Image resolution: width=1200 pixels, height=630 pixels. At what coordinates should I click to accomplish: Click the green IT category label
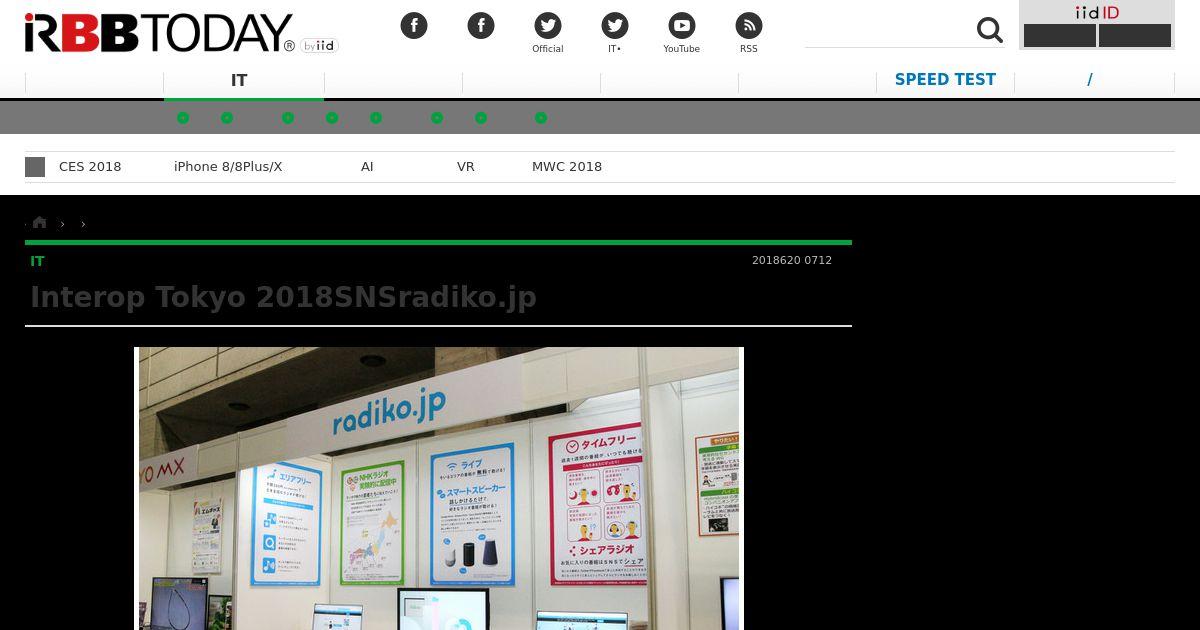coord(37,261)
